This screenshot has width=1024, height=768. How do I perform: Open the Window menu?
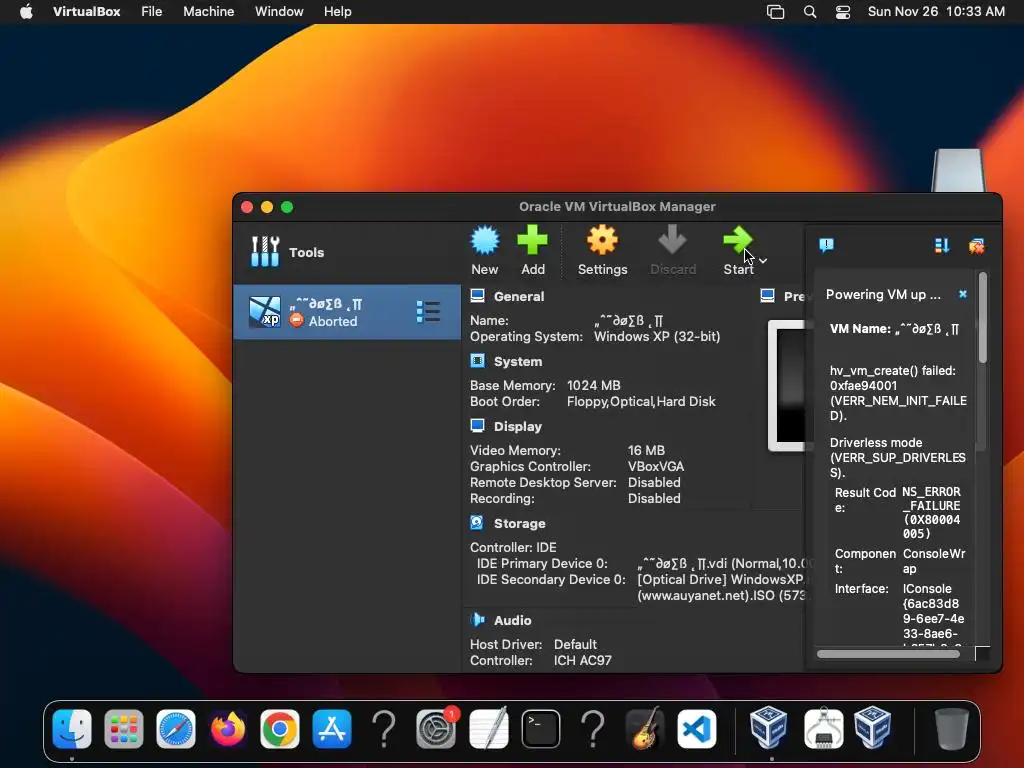tap(279, 12)
